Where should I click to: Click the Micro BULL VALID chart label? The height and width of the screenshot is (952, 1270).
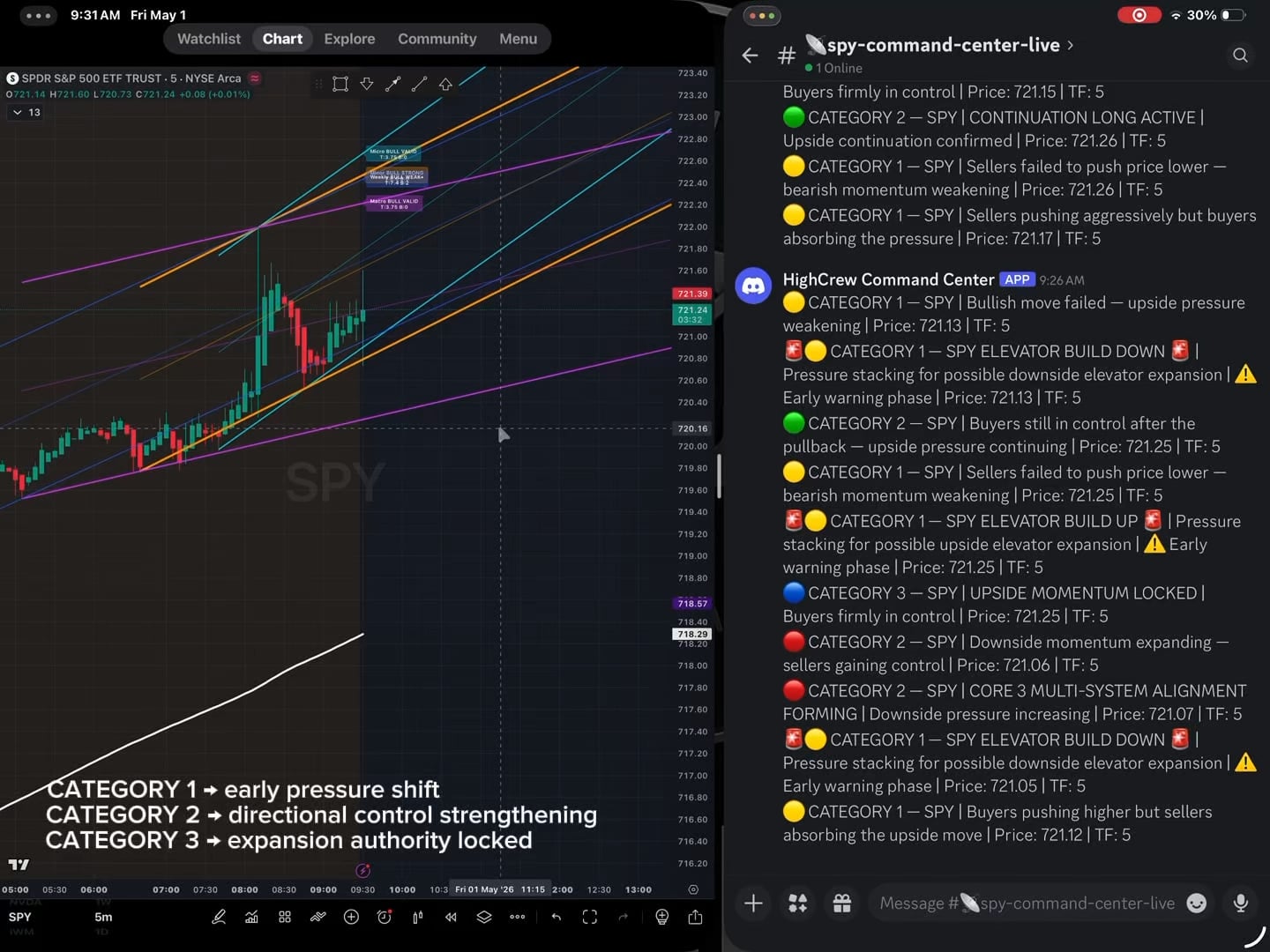tap(393, 154)
